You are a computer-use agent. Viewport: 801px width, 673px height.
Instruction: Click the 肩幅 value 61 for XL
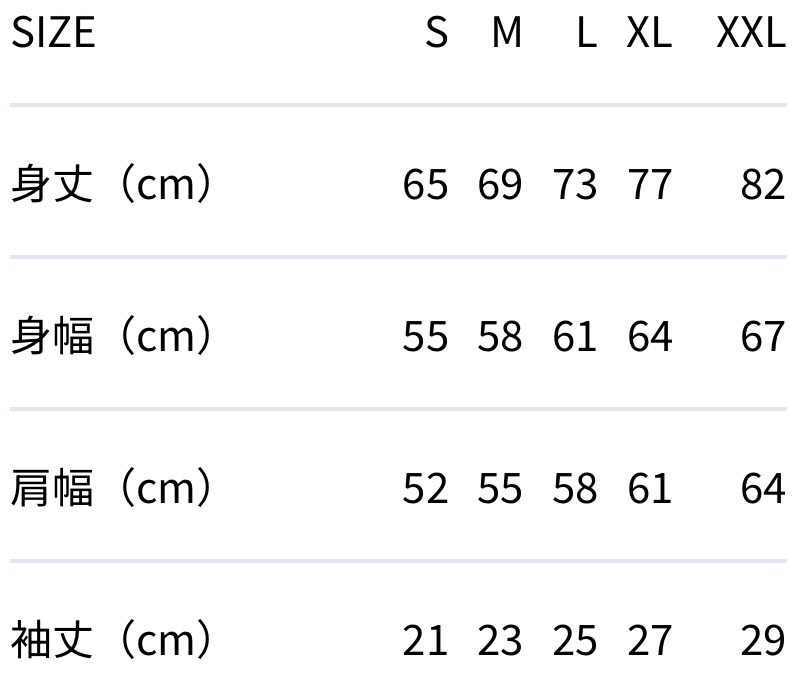tap(650, 489)
